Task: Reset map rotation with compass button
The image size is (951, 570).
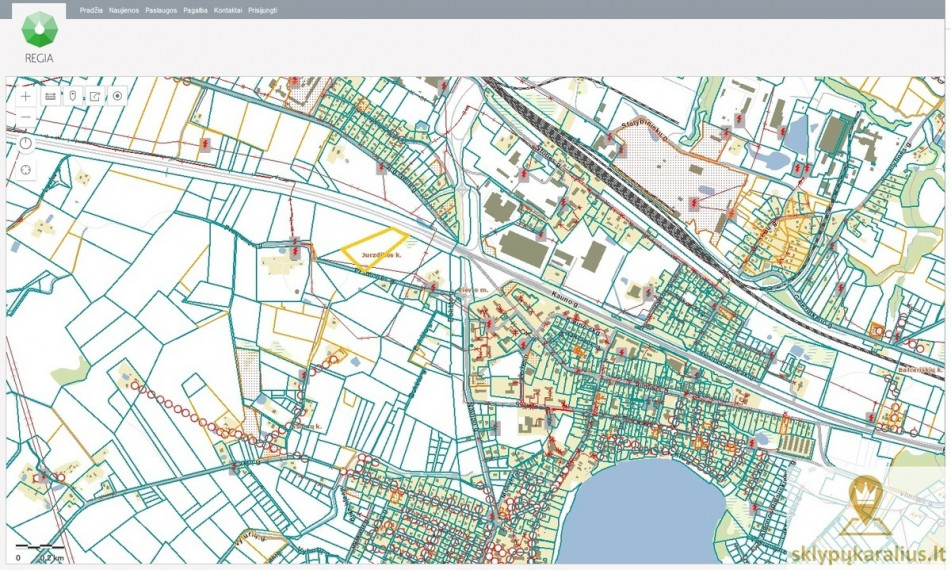Action: click(25, 144)
